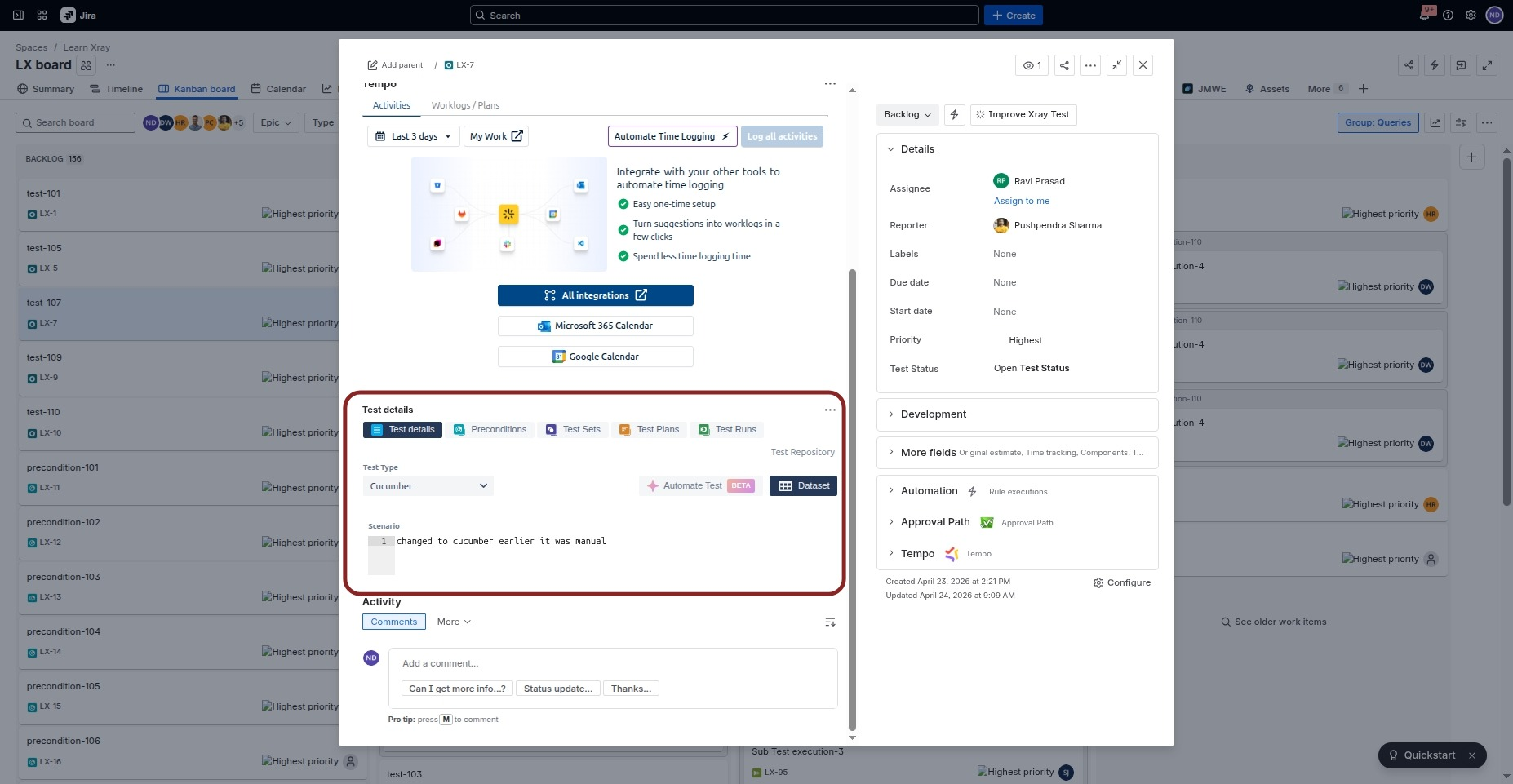Open Test details section ellipsis menu
The height and width of the screenshot is (784, 1513).
tap(830, 410)
